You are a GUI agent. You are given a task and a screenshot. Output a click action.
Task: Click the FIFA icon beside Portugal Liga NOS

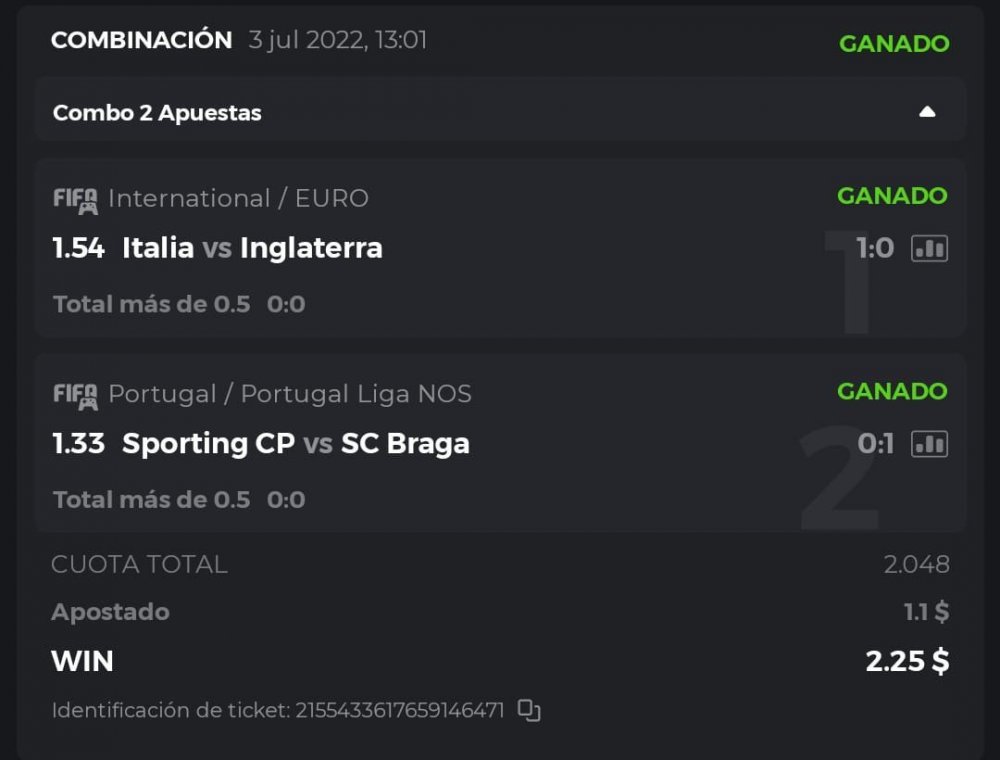pyautogui.click(x=75, y=395)
